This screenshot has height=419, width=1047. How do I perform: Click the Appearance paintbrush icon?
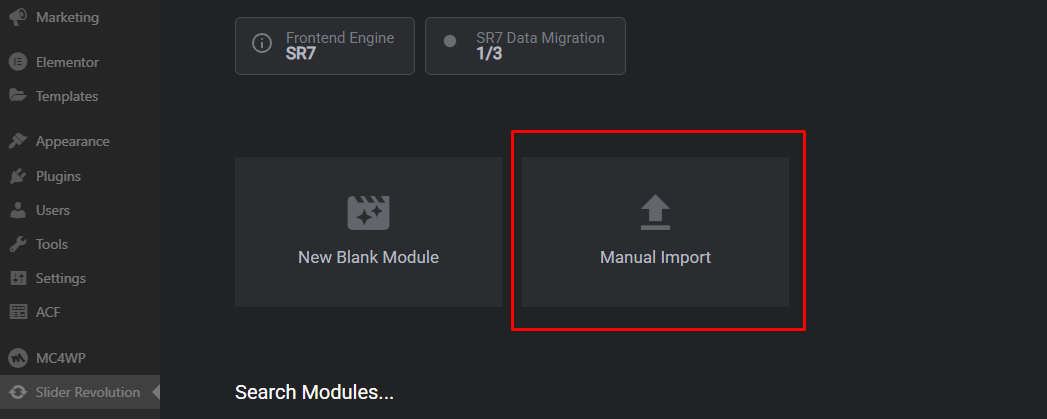pyautogui.click(x=17, y=141)
